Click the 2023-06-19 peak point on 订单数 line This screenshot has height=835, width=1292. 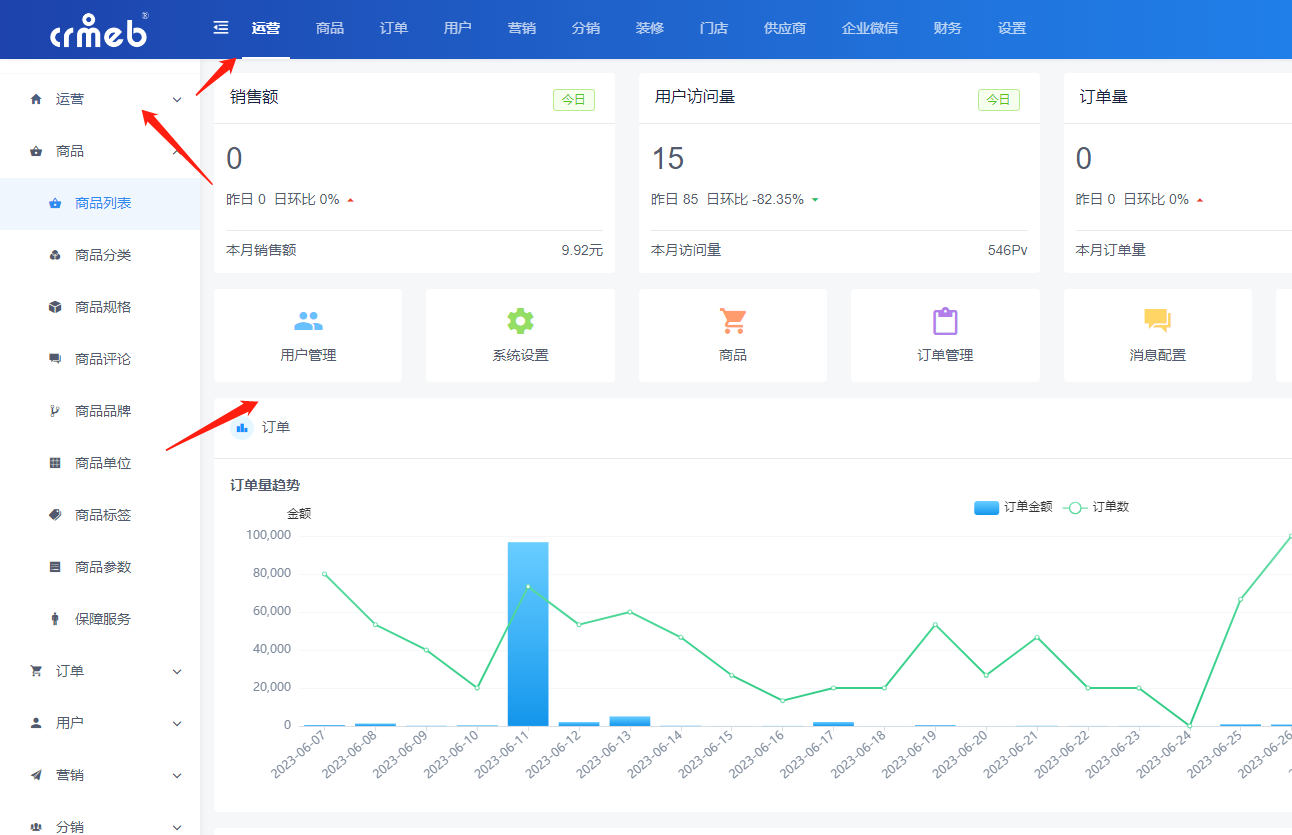point(935,625)
